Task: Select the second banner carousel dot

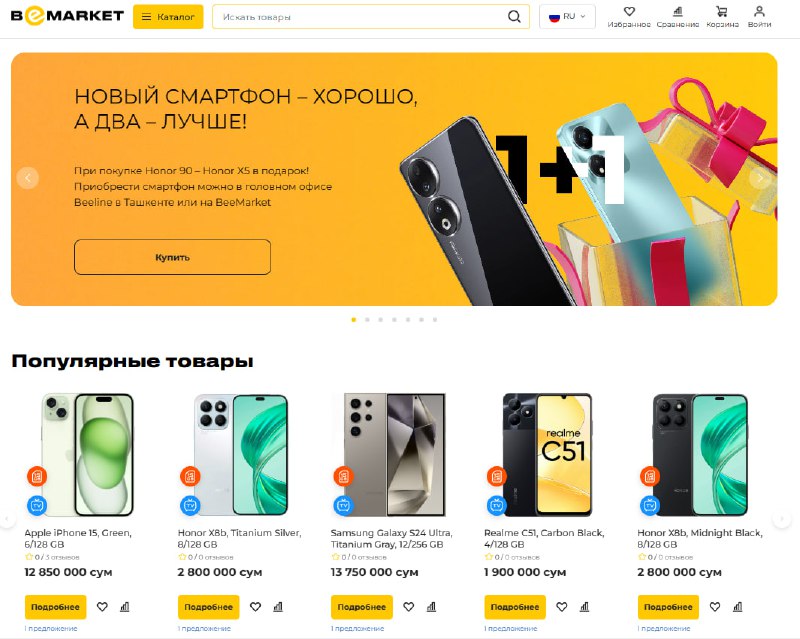Action: 367,320
